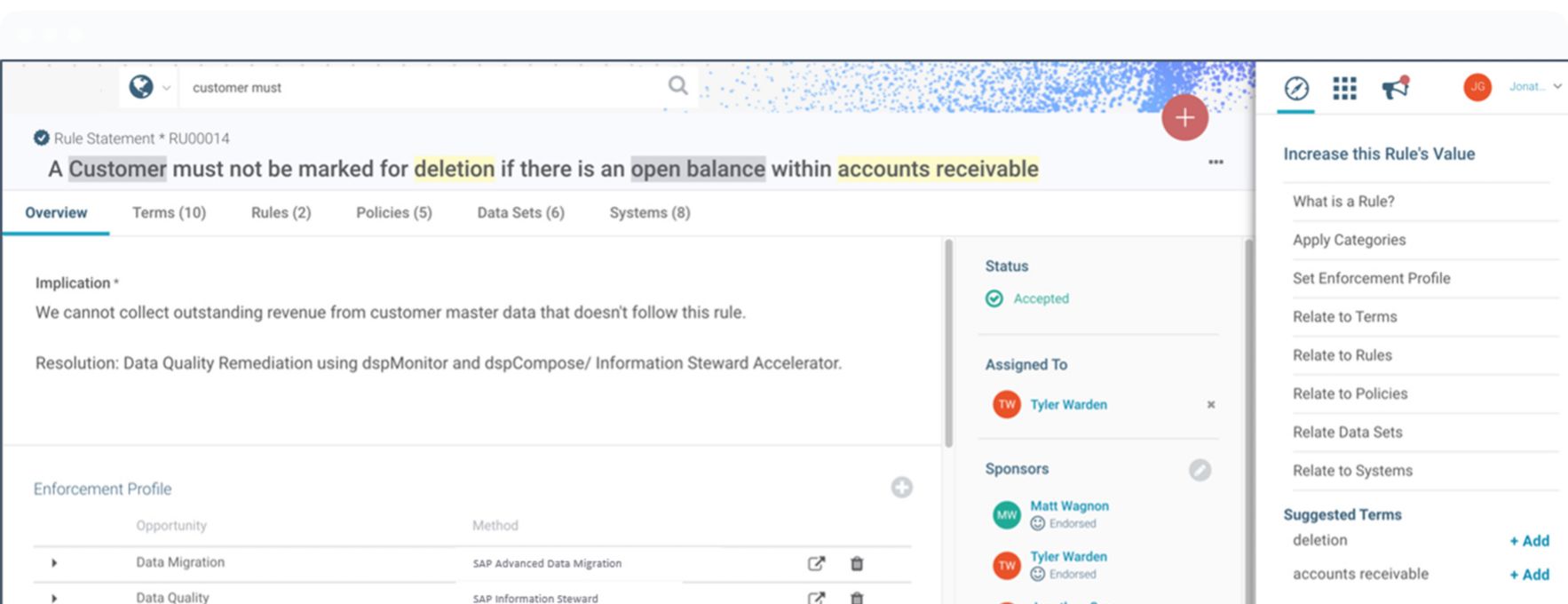1568x604 pixels.
Task: Open the apps grid icon
Action: [1344, 88]
